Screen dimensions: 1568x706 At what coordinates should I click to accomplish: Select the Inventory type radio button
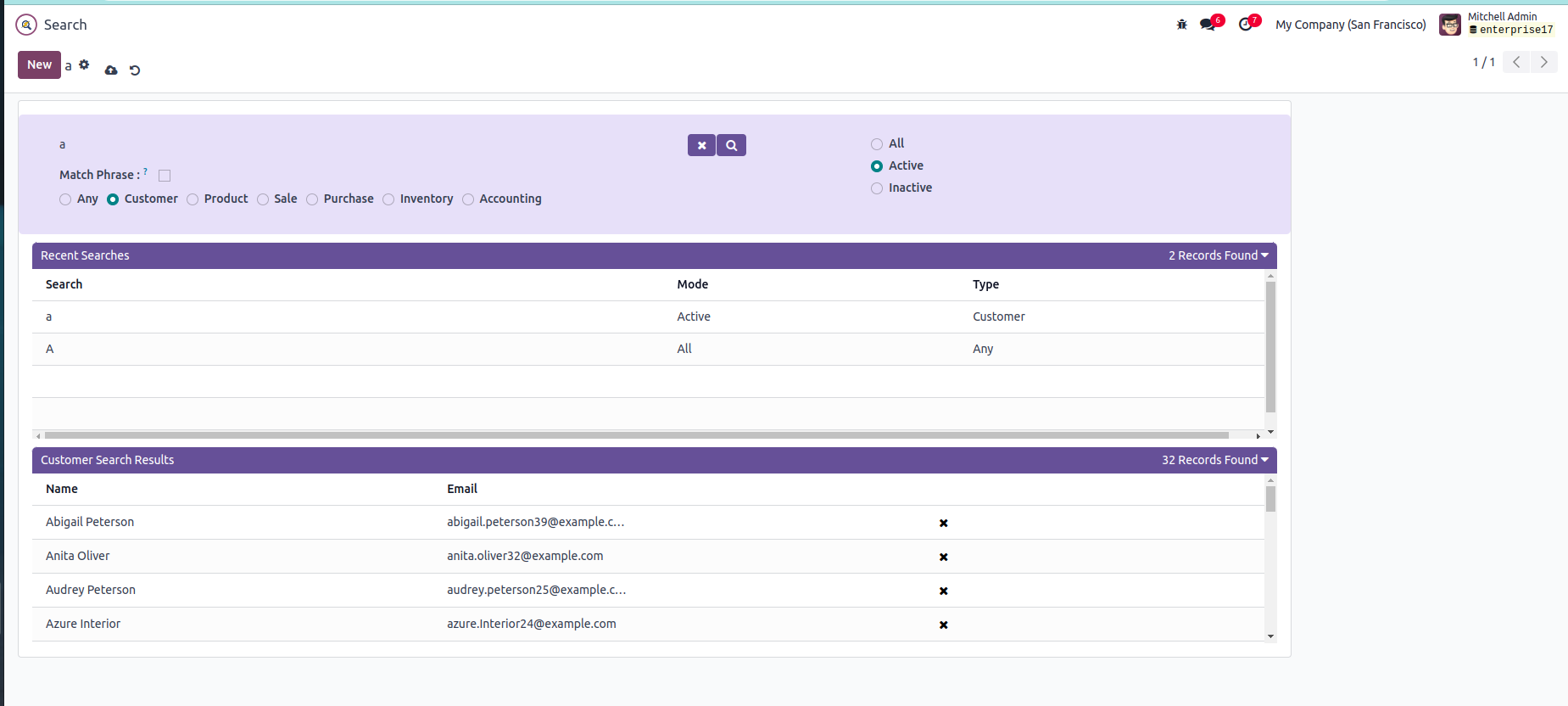point(388,199)
